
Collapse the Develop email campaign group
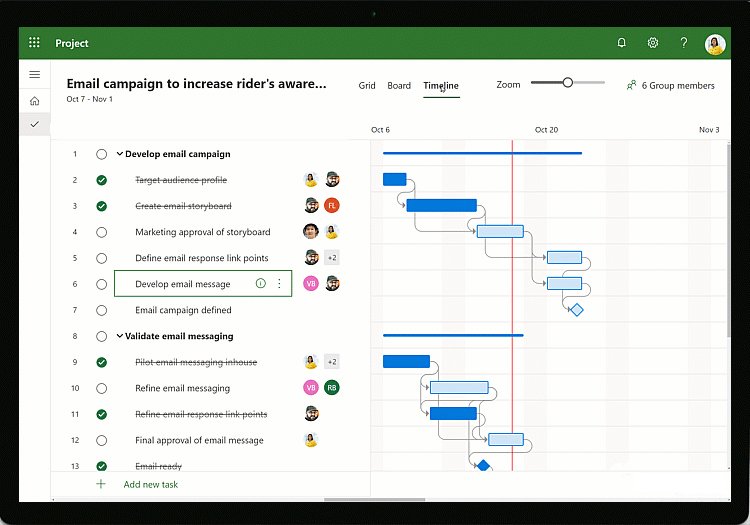pos(120,154)
